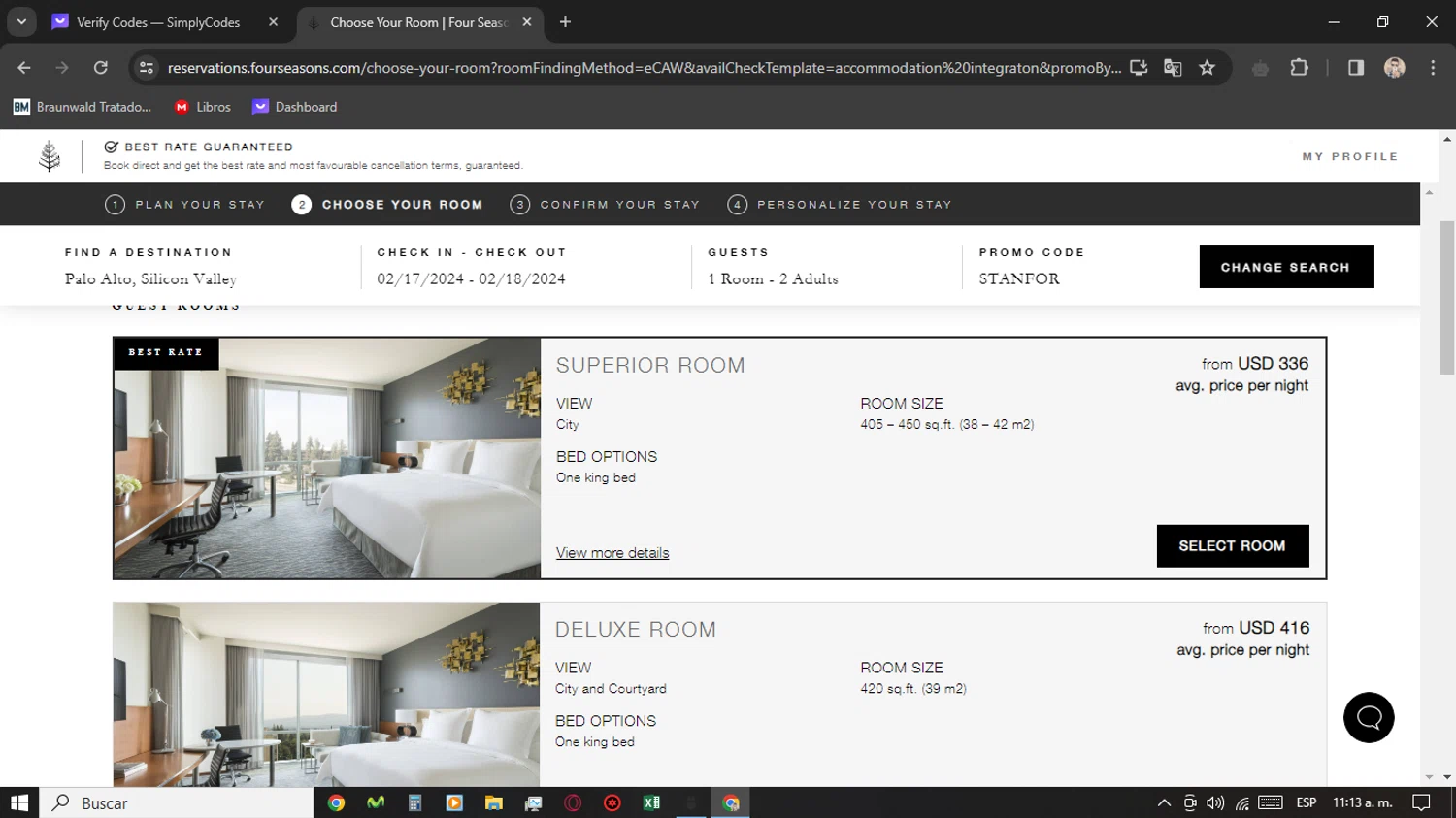View more details of Superior Room
This screenshot has height=818, width=1456.
[x=612, y=553]
